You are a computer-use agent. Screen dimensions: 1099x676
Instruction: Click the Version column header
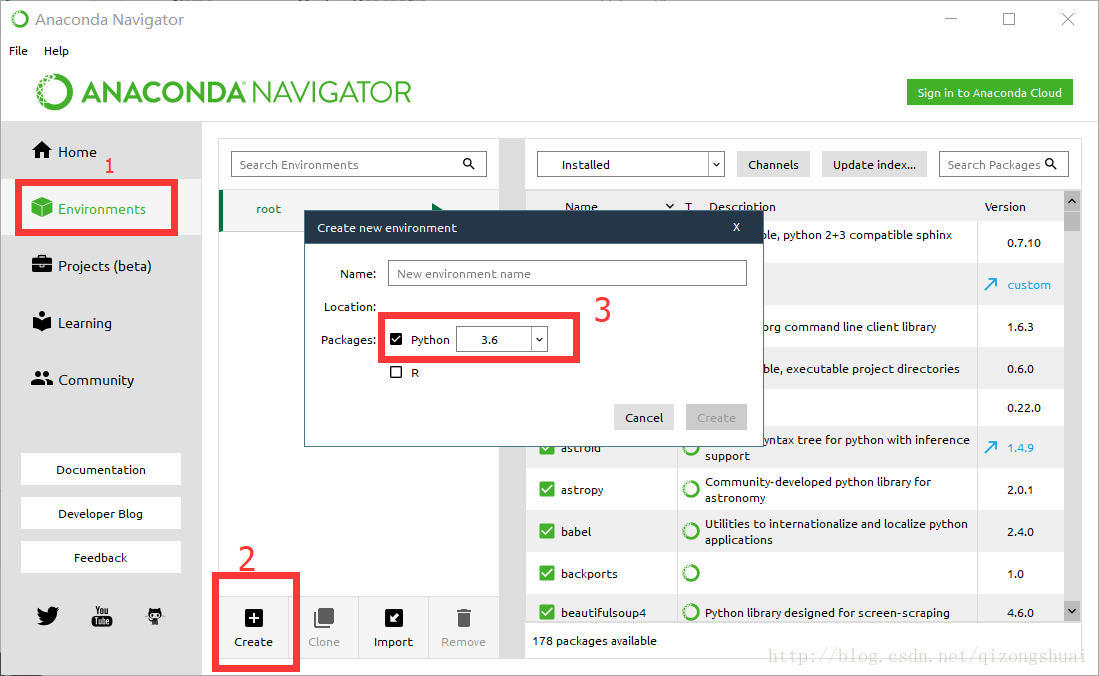[x=1004, y=206]
